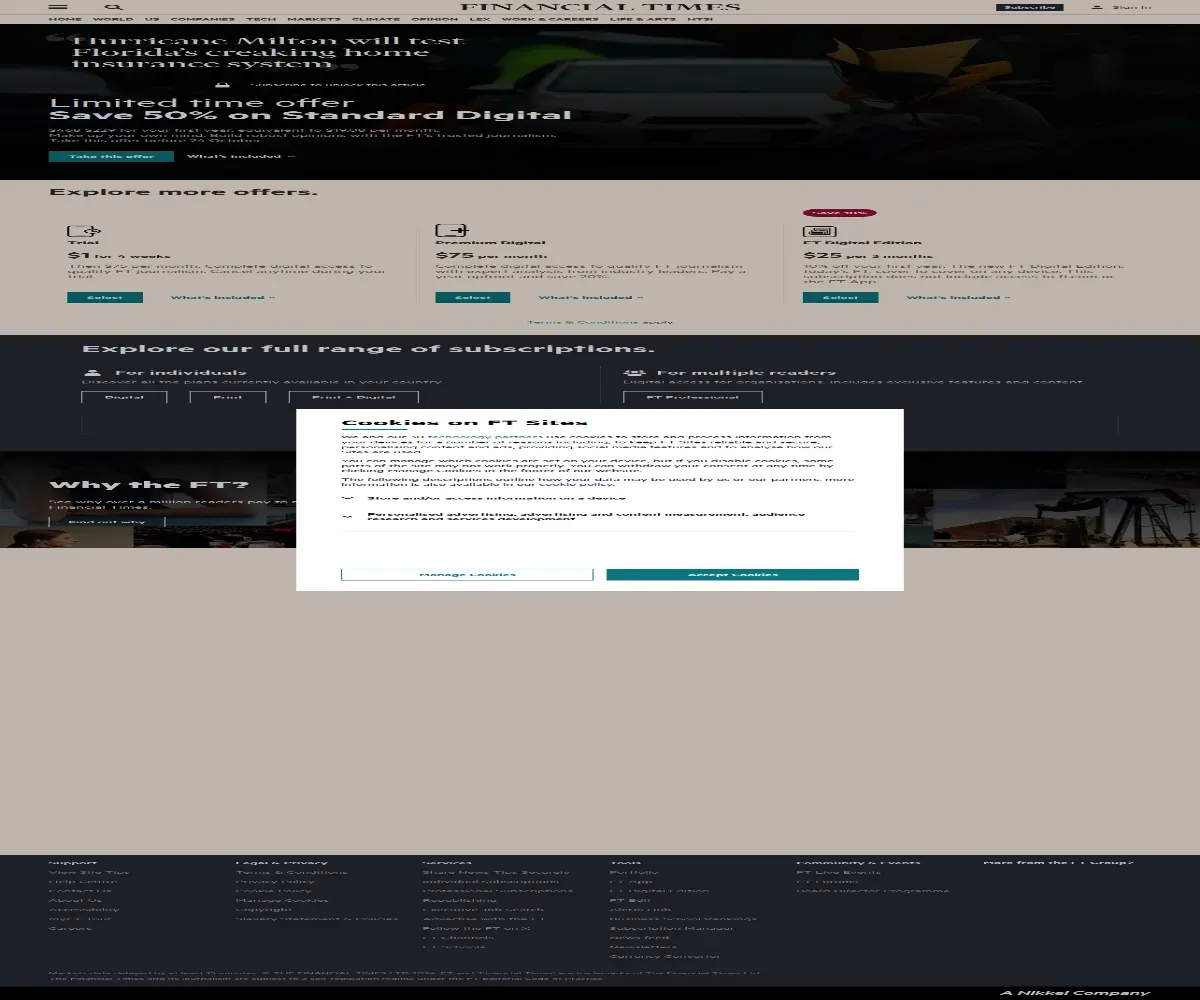Open the hamburger navigation menu
The image size is (1200, 1000).
[58, 7]
